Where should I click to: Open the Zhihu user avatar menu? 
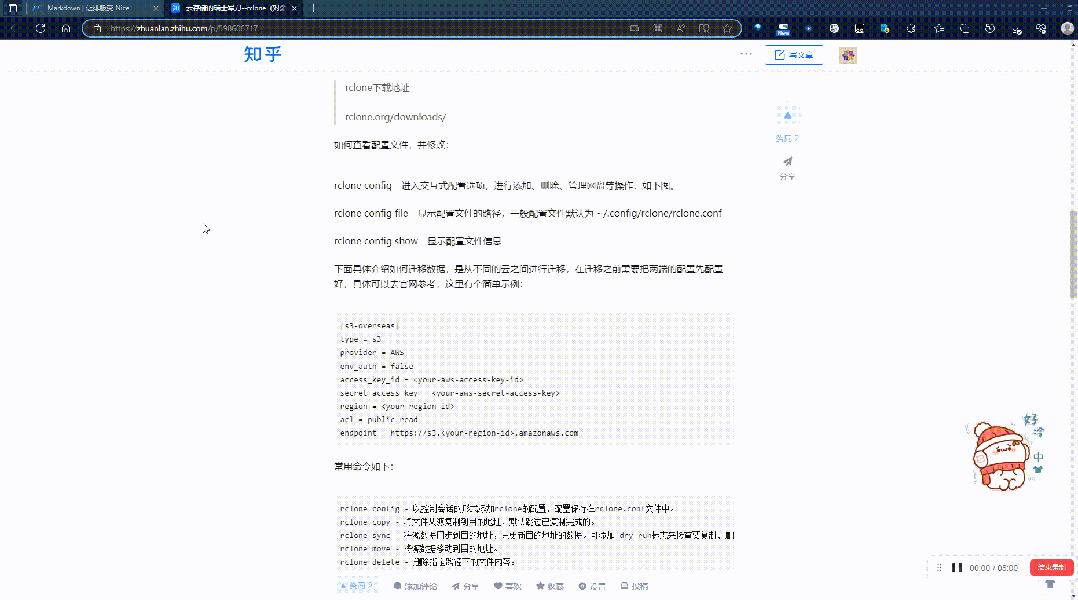848,56
